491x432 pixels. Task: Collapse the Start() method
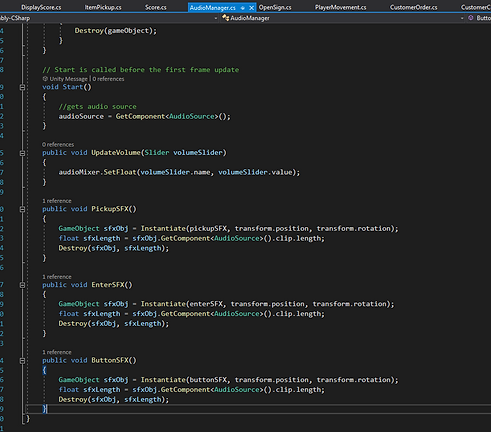click(22, 87)
